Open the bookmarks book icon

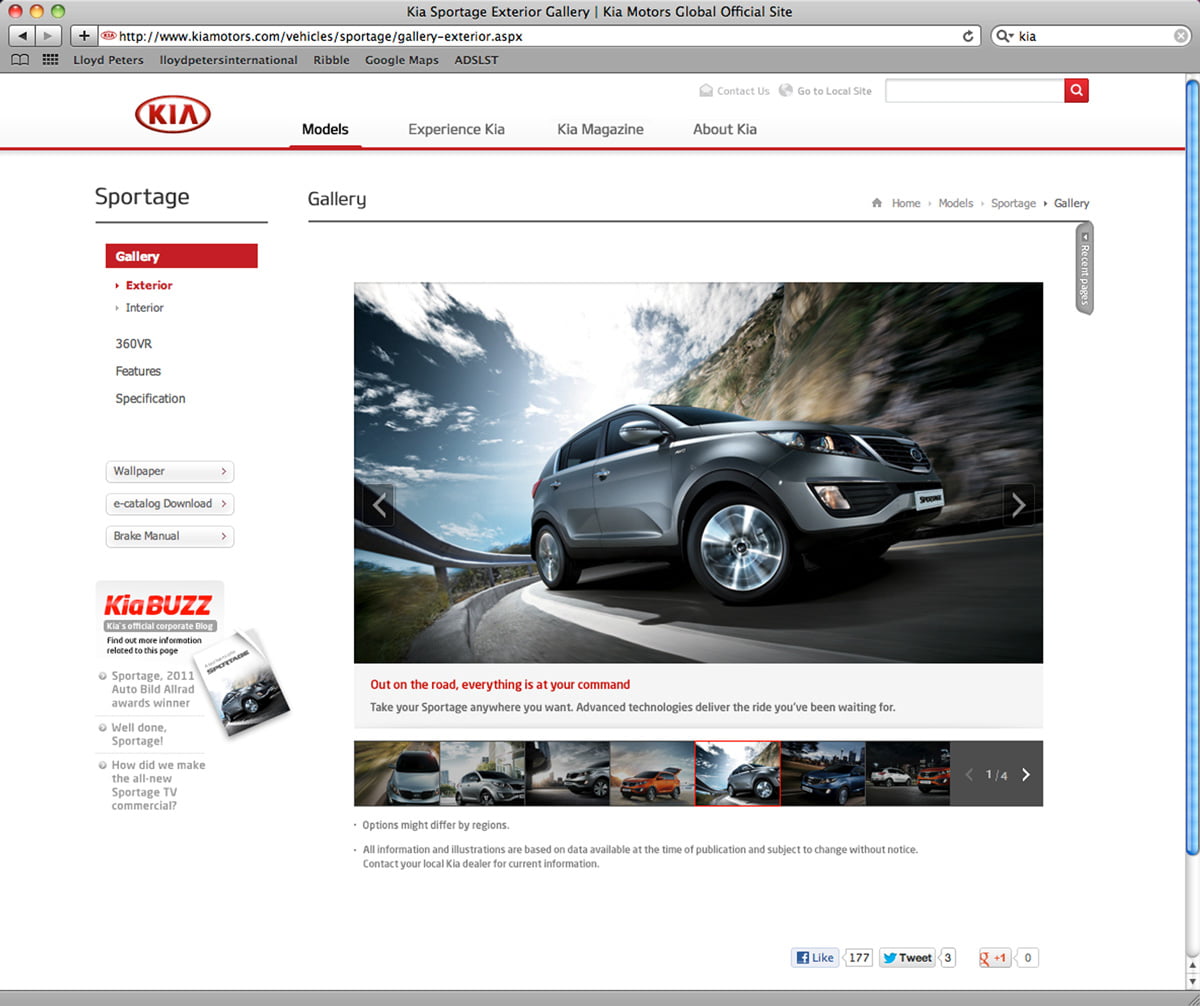click(x=20, y=60)
